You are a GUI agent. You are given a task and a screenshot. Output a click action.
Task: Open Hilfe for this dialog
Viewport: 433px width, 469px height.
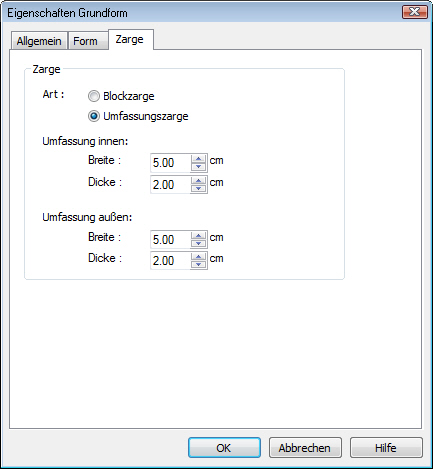pos(386,448)
